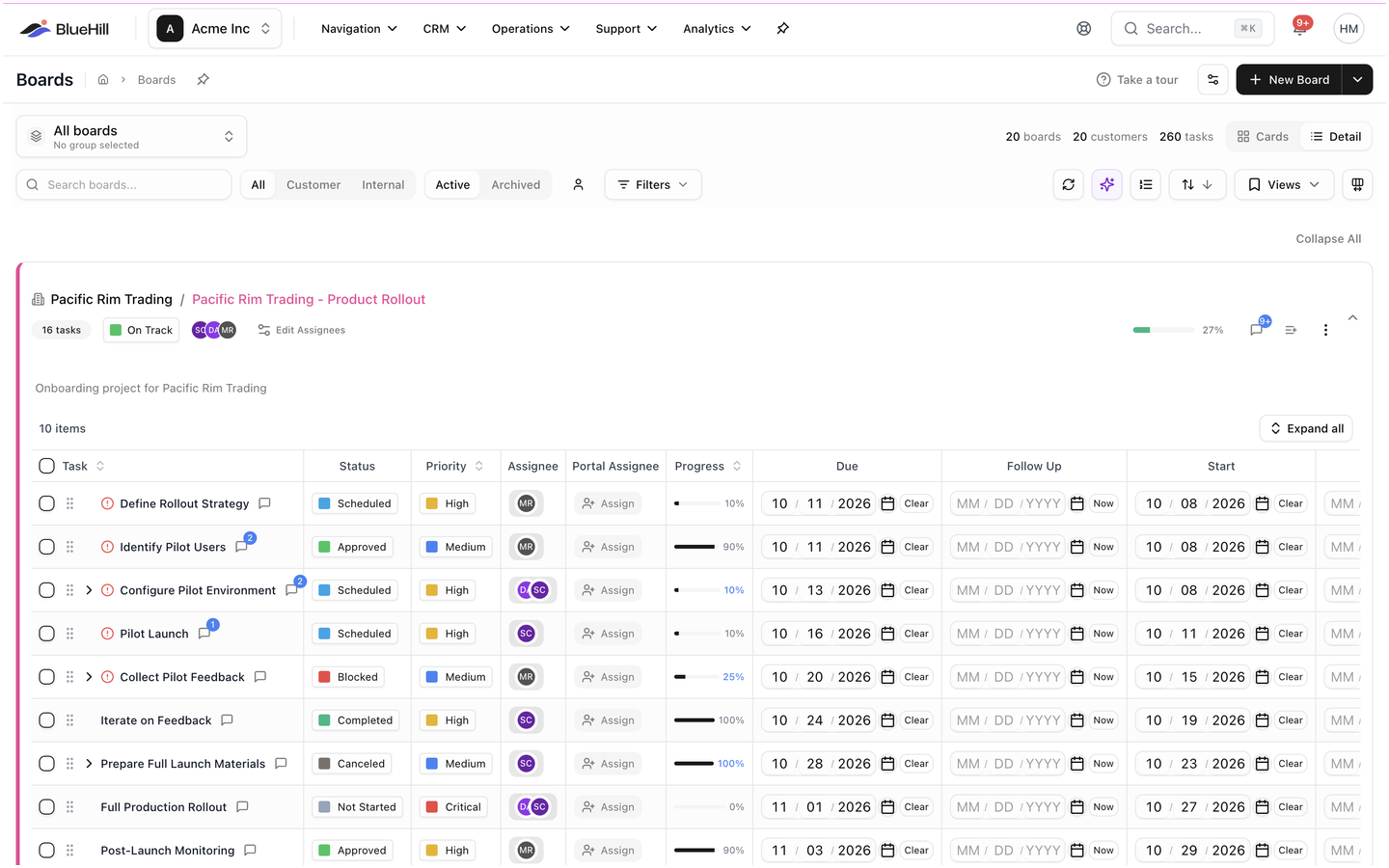The width and height of the screenshot is (1389, 868).
Task: Expand Collect Pilot Feedback subtasks
Action: tap(89, 677)
